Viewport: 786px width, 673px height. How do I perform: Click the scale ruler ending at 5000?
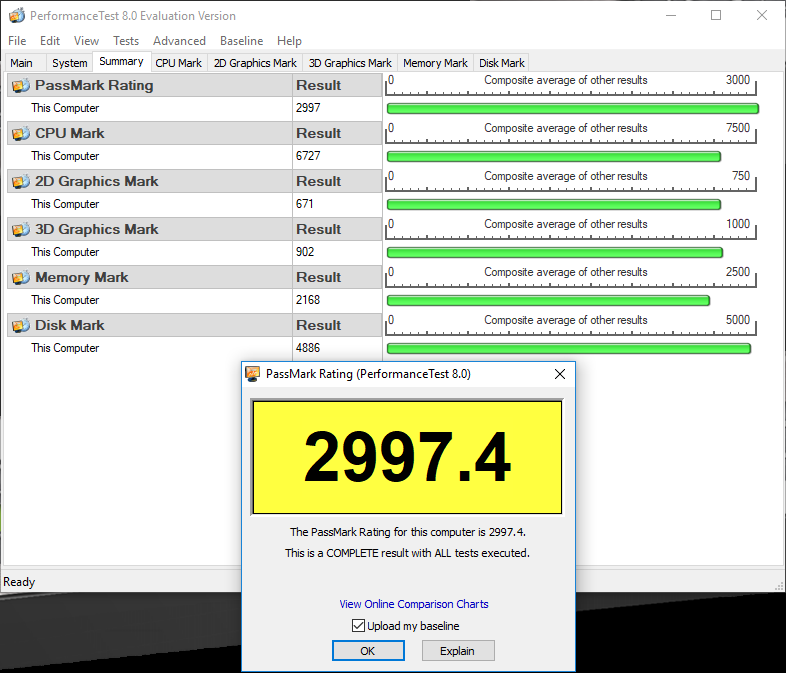pyautogui.click(x=570, y=326)
